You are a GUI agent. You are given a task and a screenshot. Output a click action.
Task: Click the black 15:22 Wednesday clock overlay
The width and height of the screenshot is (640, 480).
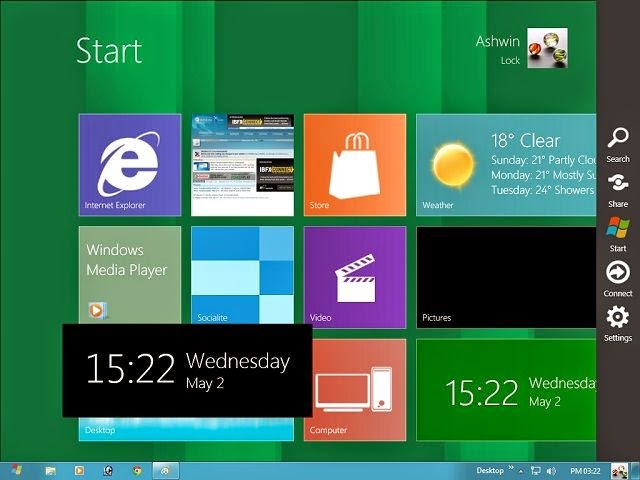[187, 370]
